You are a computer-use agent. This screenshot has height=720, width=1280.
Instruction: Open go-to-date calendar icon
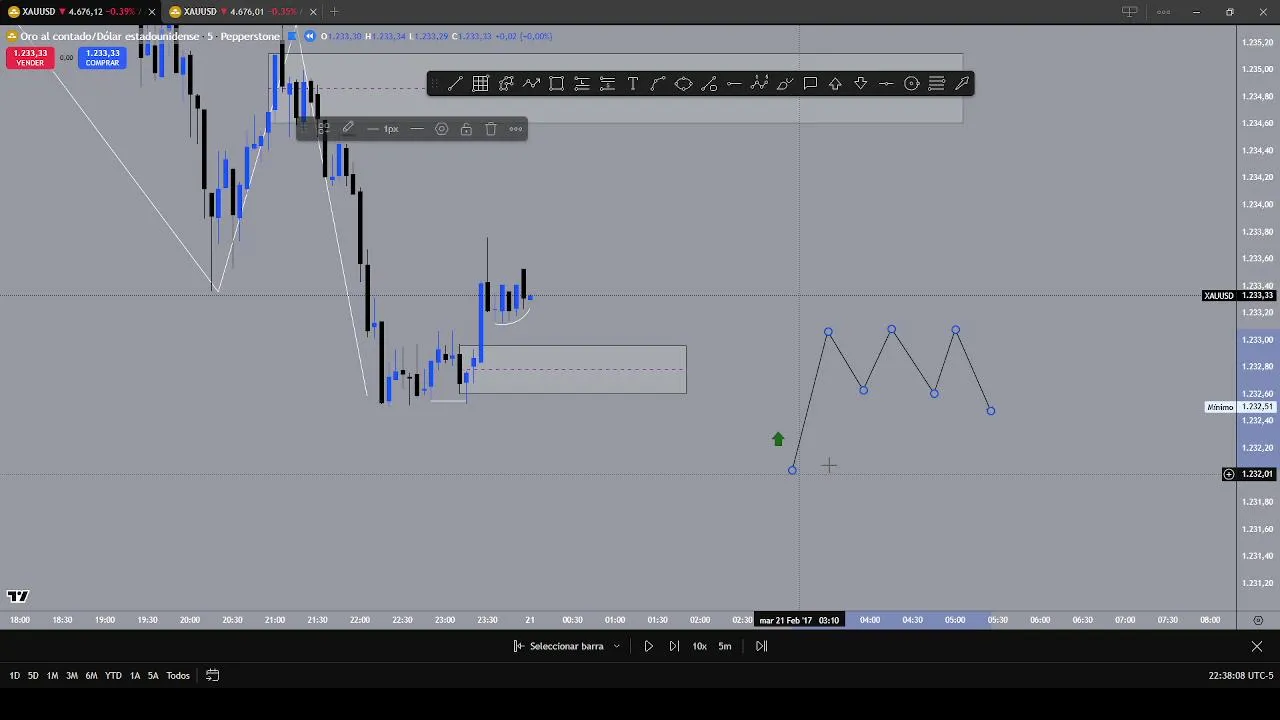(x=212, y=676)
